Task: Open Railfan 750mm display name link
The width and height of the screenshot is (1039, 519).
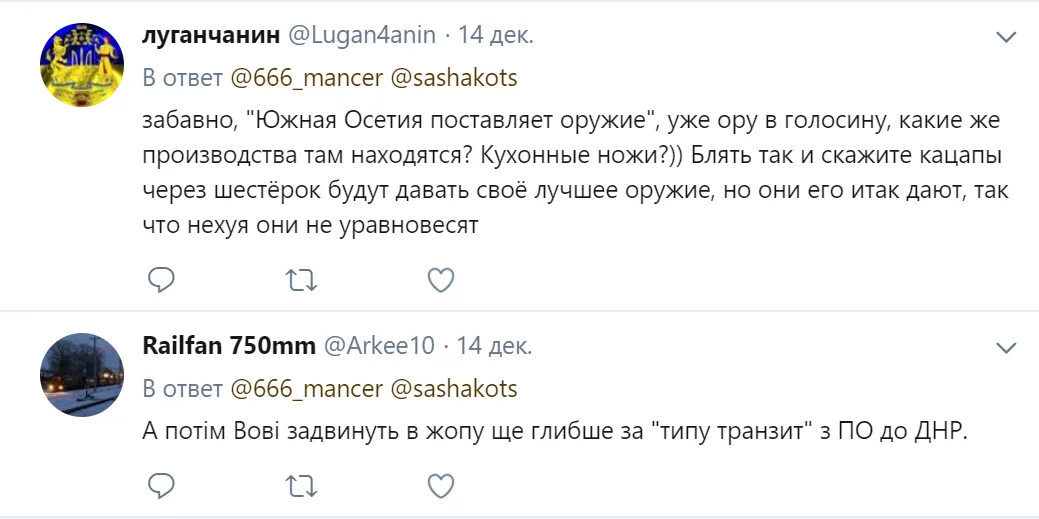Action: (x=229, y=346)
